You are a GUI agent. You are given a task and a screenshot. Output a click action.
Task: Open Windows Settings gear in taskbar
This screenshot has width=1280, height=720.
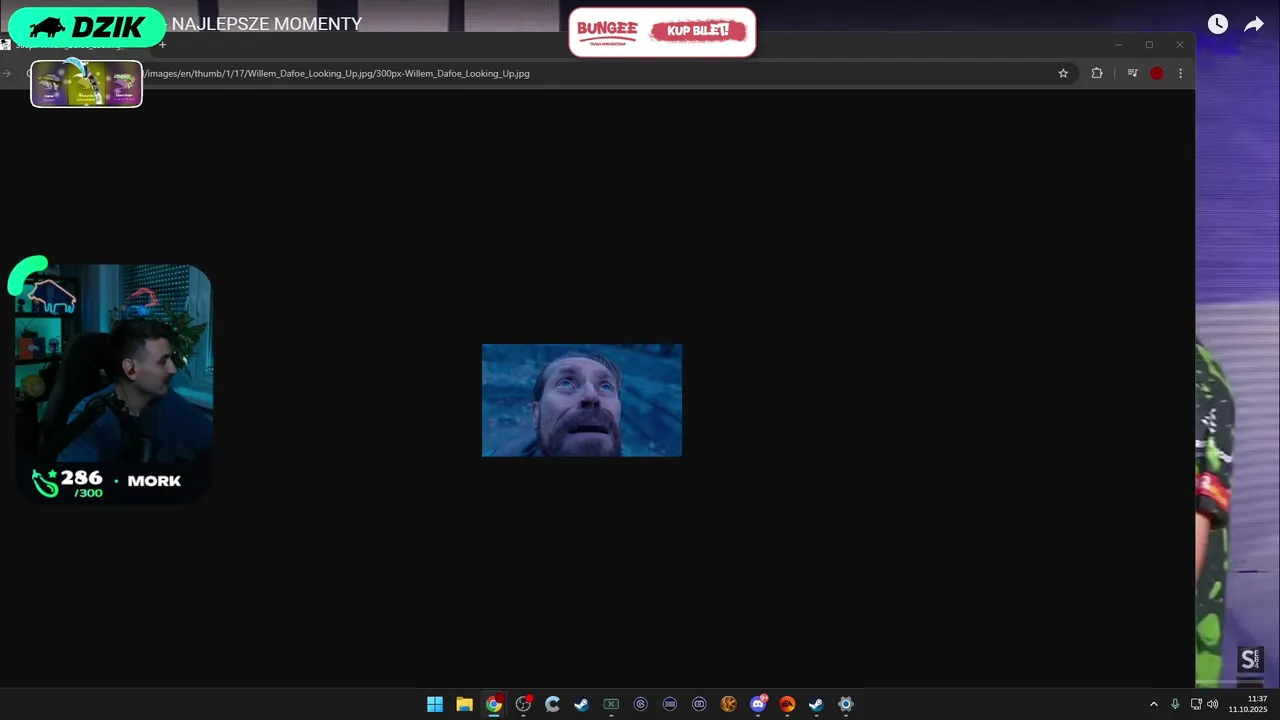846,704
